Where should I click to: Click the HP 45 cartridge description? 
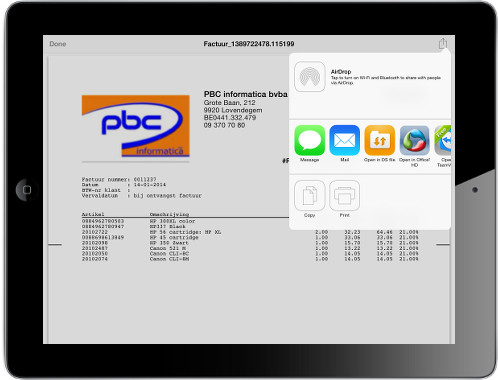pyautogui.click(x=174, y=237)
